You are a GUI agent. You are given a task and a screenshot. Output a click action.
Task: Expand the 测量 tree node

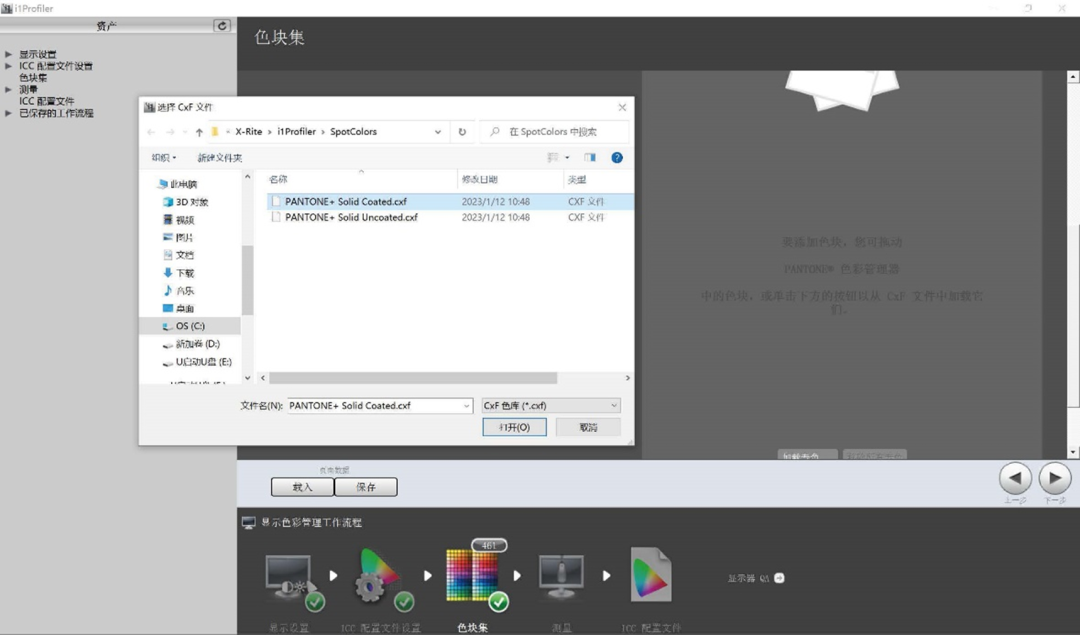[x=8, y=90]
